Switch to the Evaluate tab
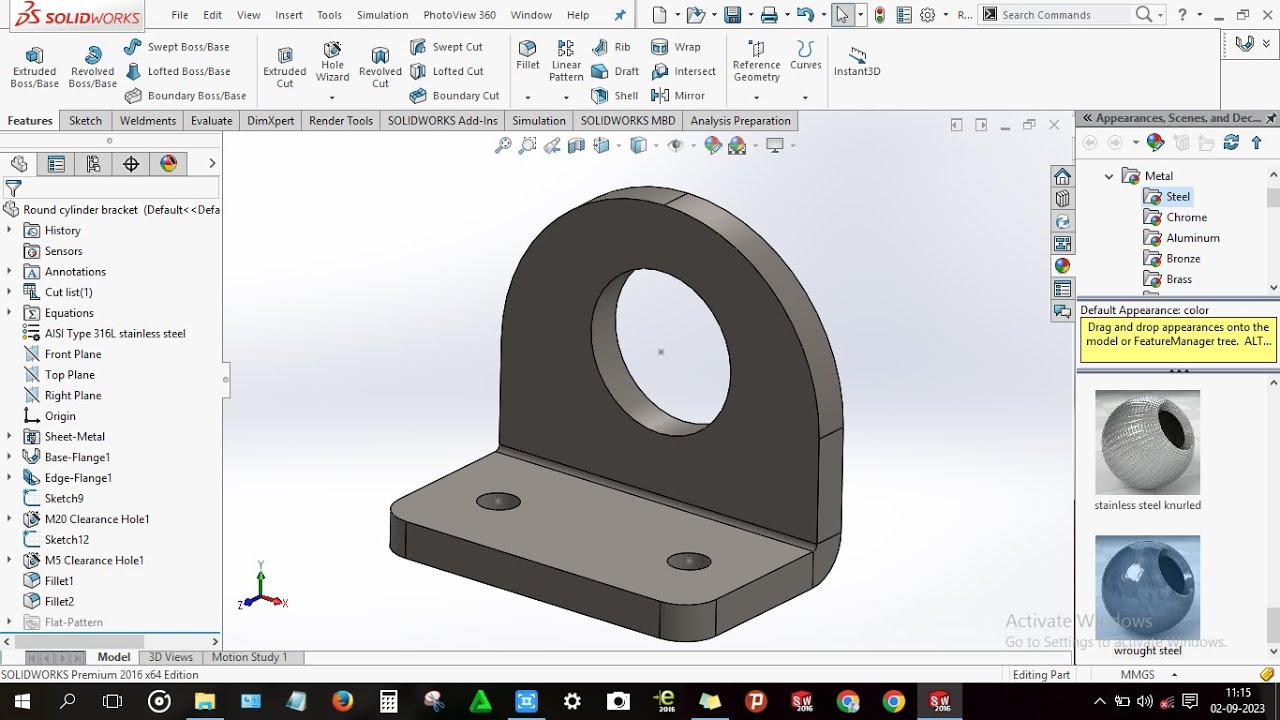 (x=211, y=121)
